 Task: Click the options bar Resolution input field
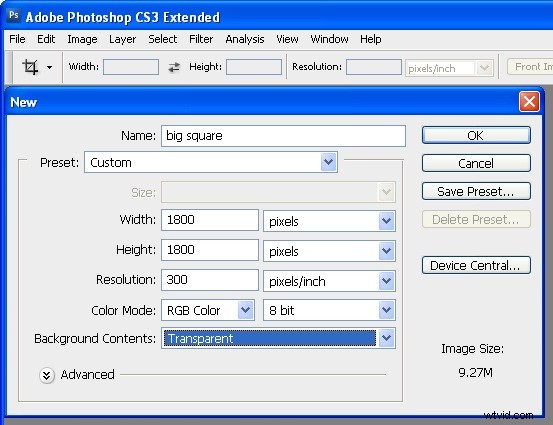pyautogui.click(x=373, y=67)
